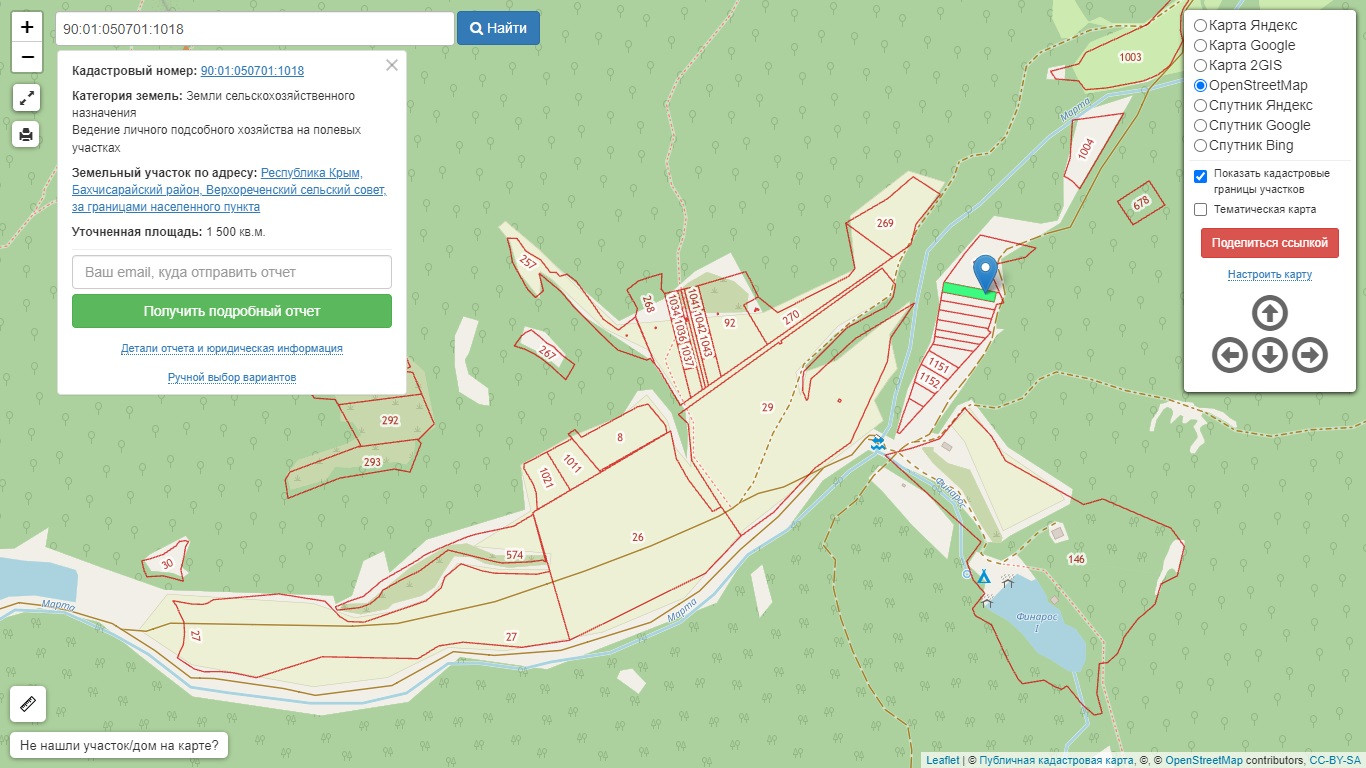Click parcel number 1152 on map
This screenshot has height=768, width=1366.
[929, 381]
